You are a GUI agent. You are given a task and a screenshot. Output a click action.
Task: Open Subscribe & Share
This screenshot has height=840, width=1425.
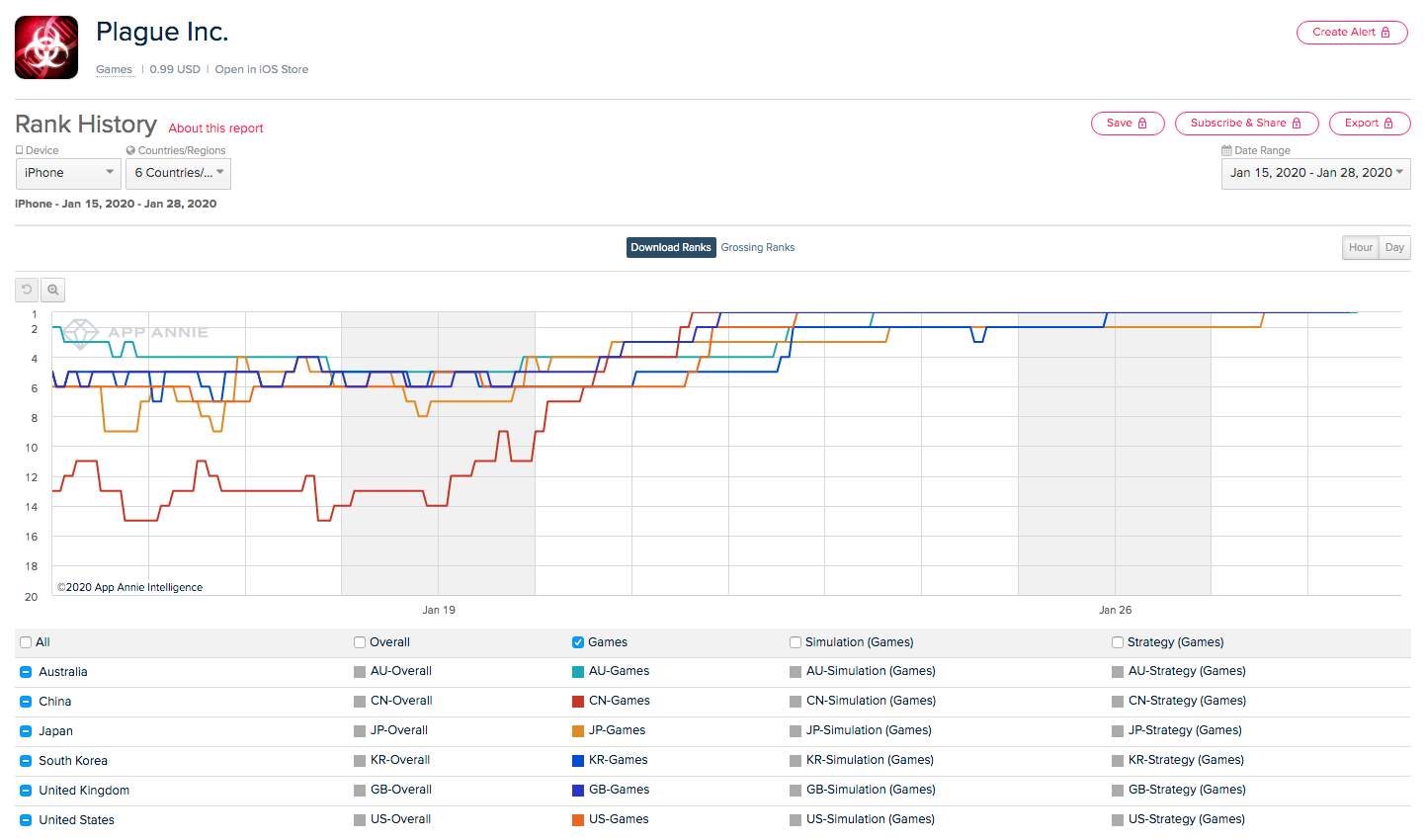(x=1246, y=124)
